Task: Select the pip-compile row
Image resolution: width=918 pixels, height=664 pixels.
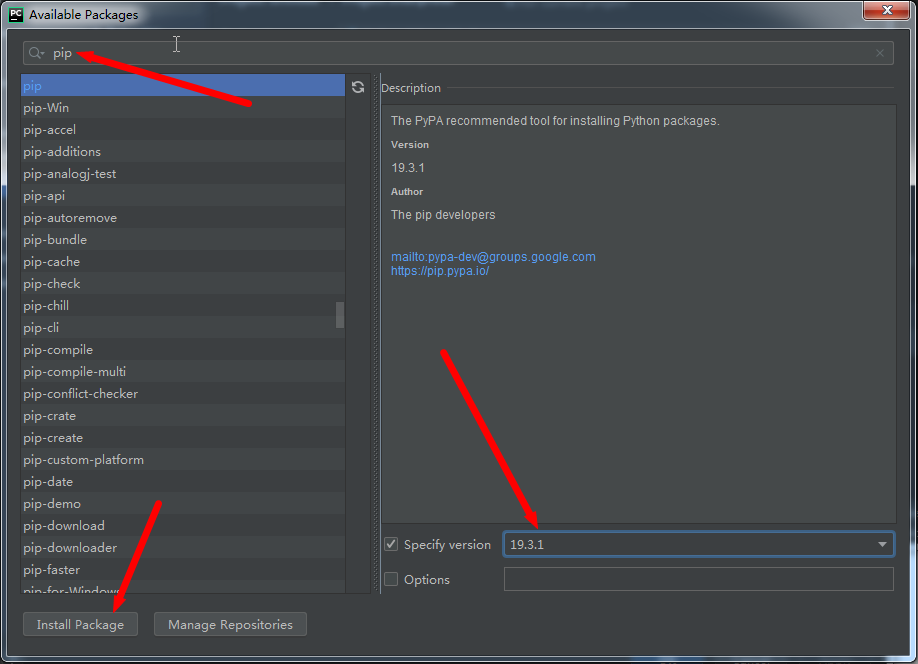Action: [x=183, y=350]
